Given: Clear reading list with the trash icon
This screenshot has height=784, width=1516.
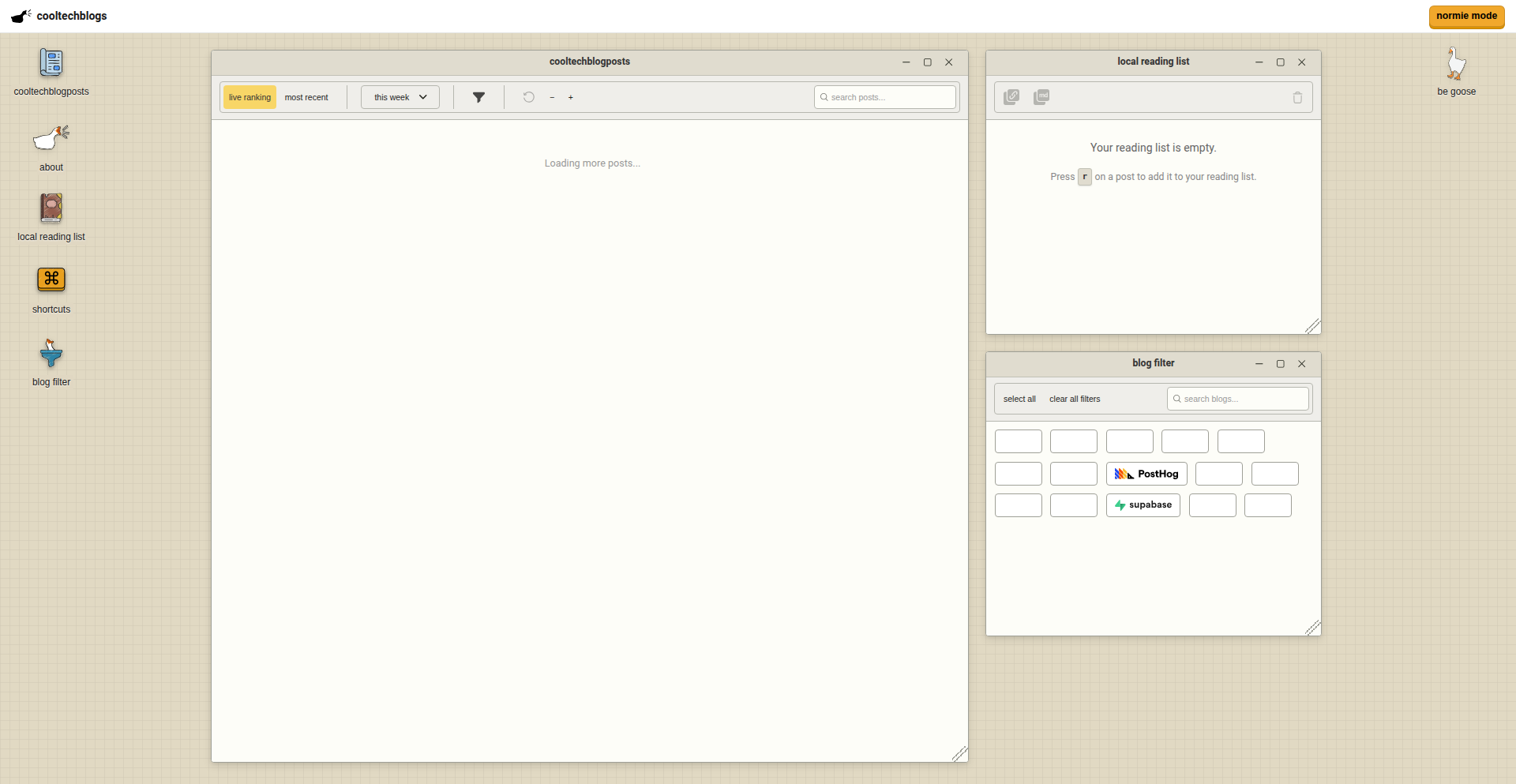Looking at the screenshot, I should [1297, 97].
